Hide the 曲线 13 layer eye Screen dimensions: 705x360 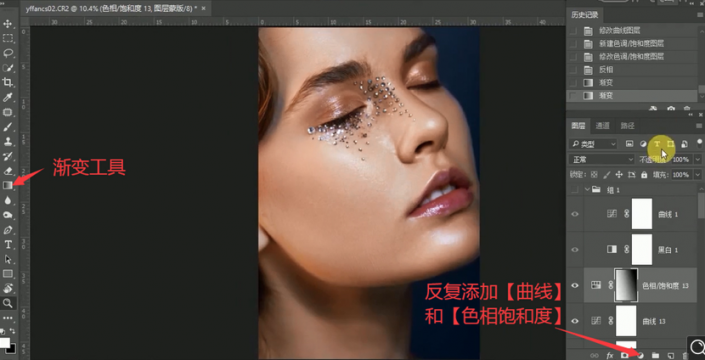tap(575, 321)
